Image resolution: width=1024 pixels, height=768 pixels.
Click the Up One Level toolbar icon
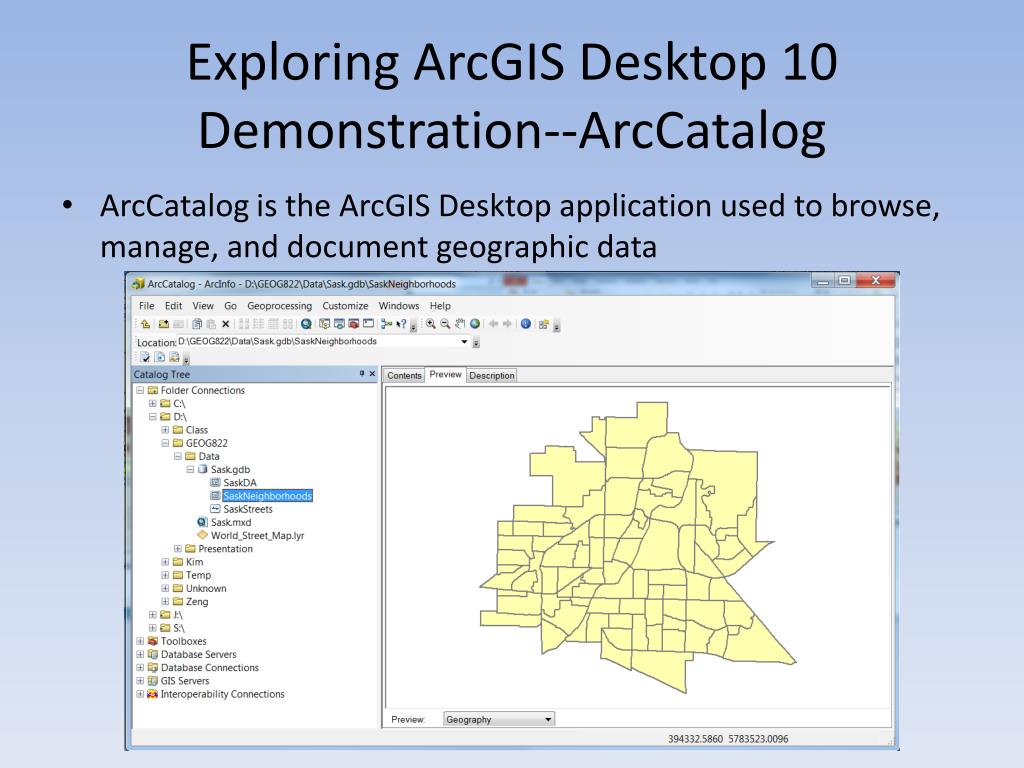click(x=145, y=324)
